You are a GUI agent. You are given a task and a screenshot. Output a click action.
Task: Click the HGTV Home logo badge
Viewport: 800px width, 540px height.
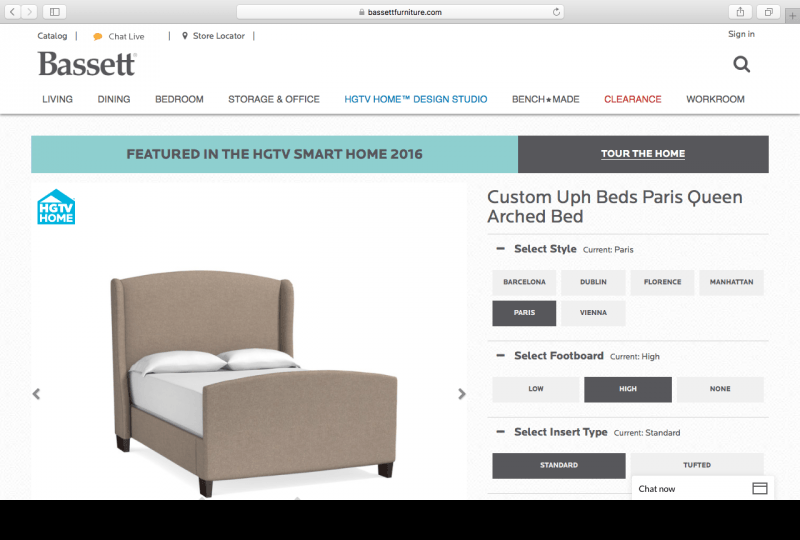point(56,207)
